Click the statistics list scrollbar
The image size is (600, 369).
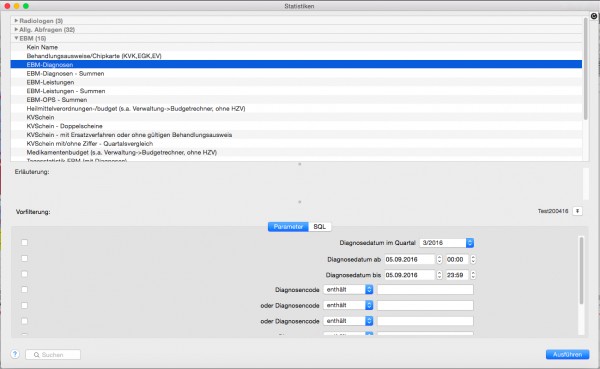coord(585,69)
